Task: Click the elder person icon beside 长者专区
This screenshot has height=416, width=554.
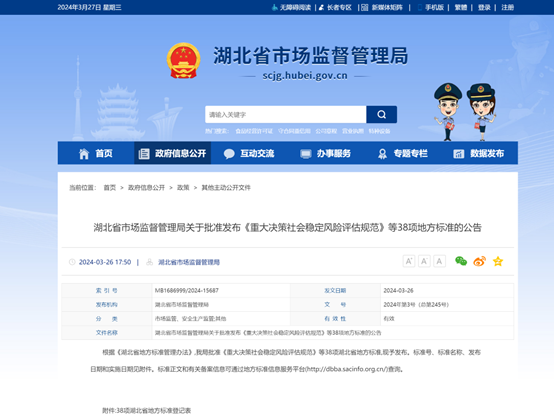Action: [x=322, y=7]
